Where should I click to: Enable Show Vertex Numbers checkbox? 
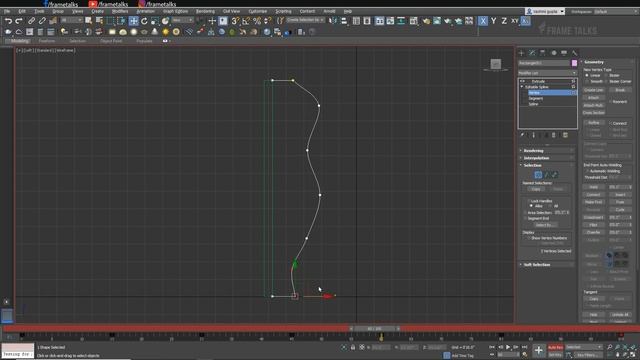click(x=529, y=238)
